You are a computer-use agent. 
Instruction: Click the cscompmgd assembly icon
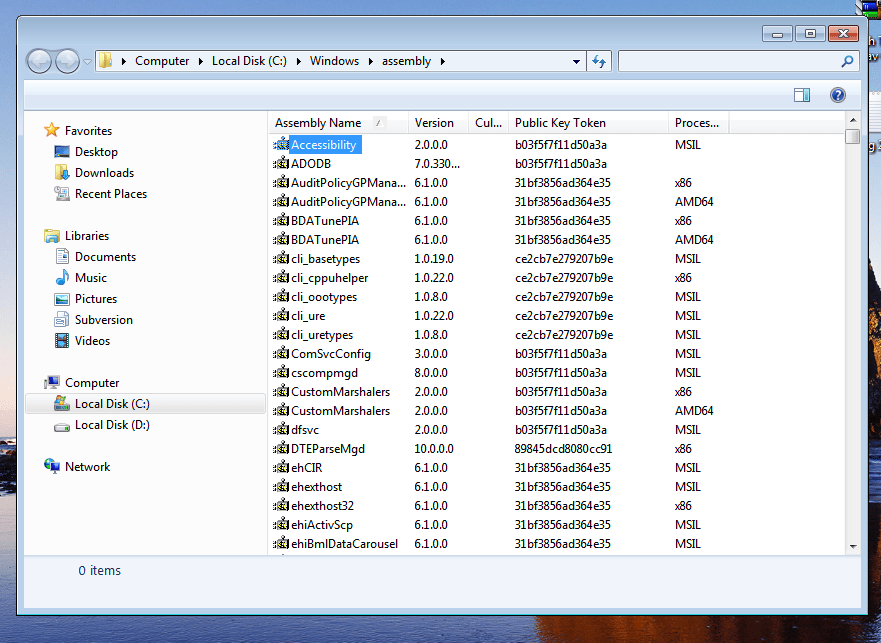click(x=281, y=373)
